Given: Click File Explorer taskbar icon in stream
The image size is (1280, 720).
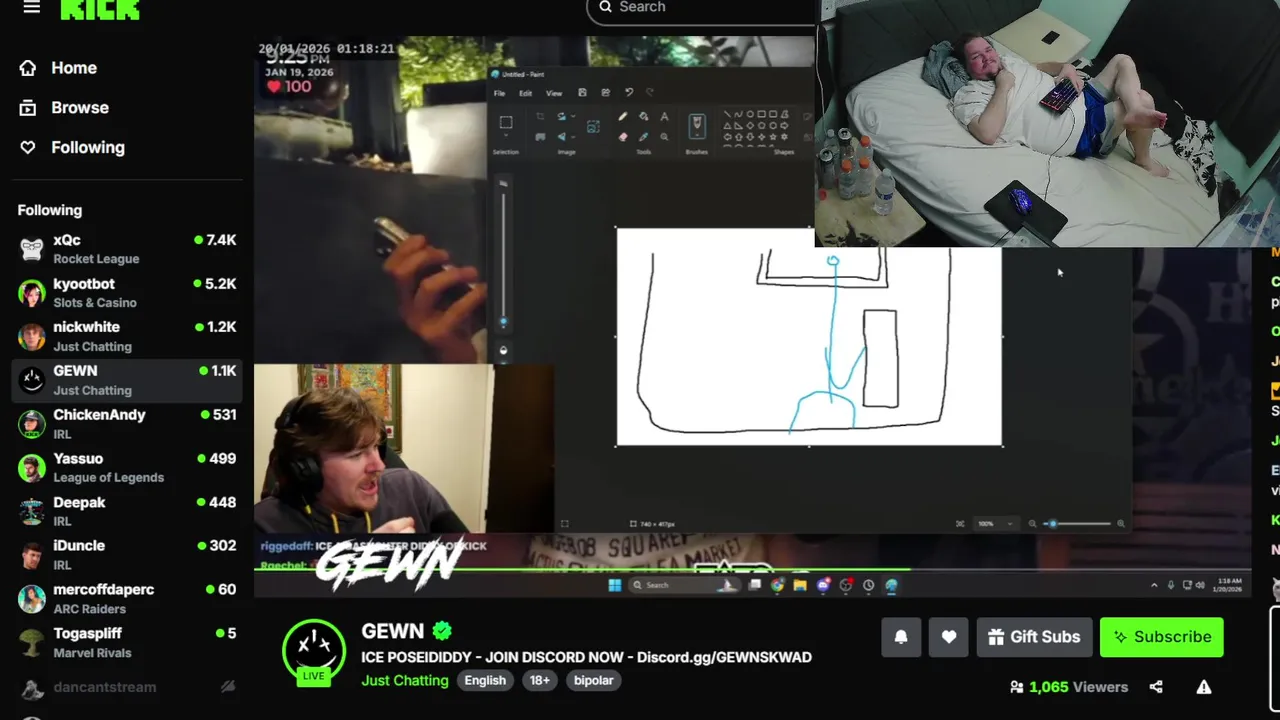Looking at the screenshot, I should coord(800,585).
